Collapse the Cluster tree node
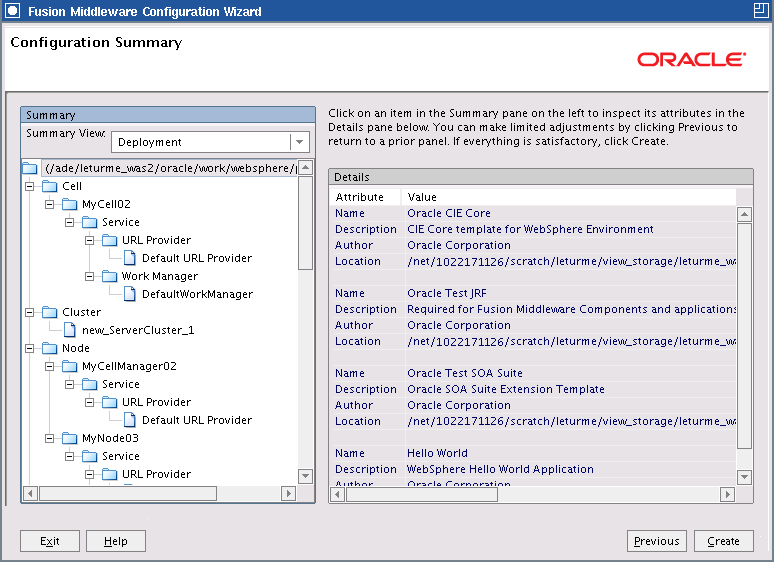The height and width of the screenshot is (562, 774). (x=30, y=312)
